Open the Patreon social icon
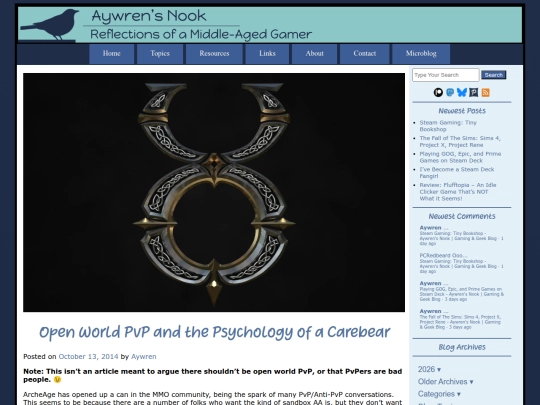This screenshot has width=540, height=405. (x=438, y=92)
